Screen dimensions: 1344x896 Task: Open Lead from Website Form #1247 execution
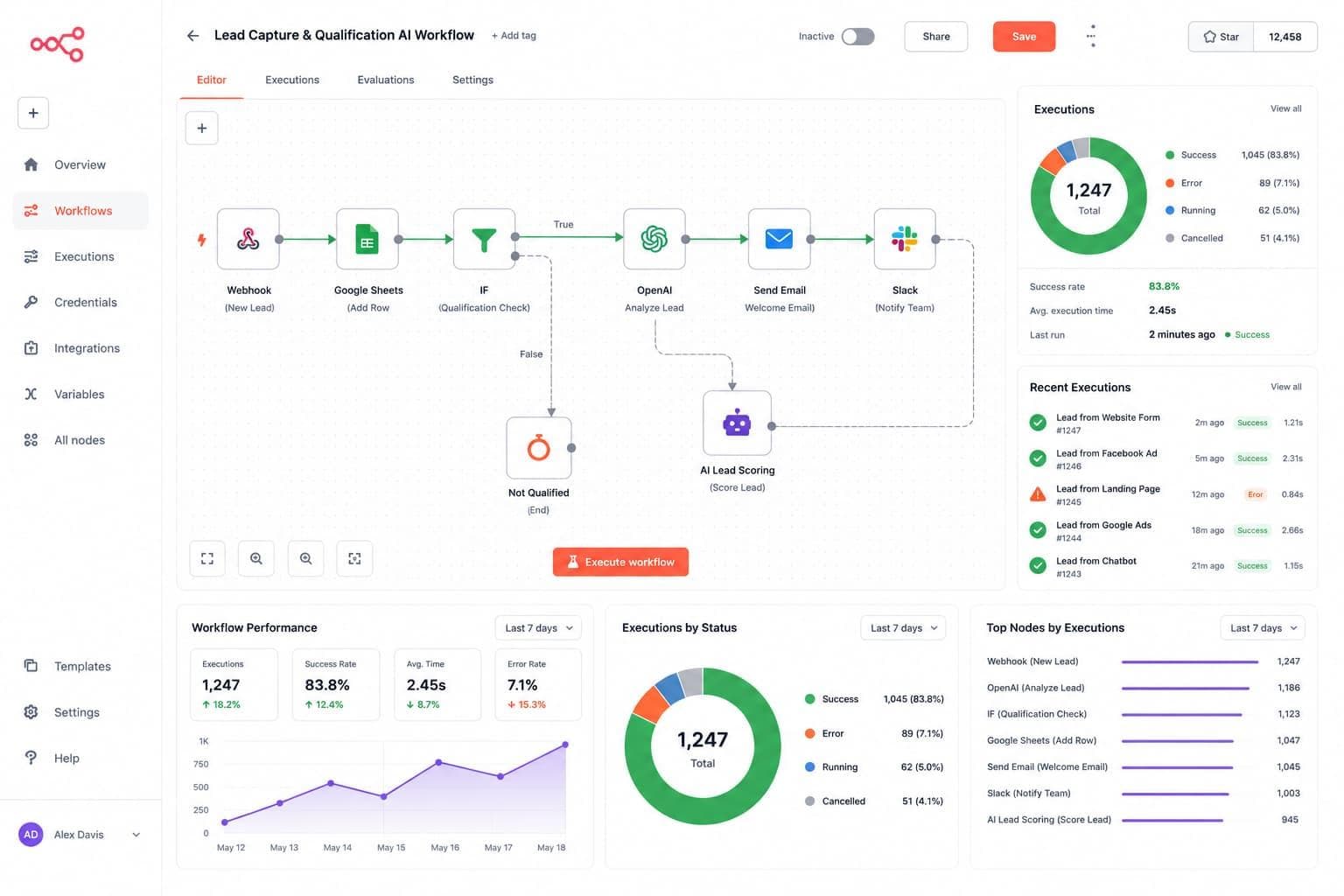point(1166,423)
